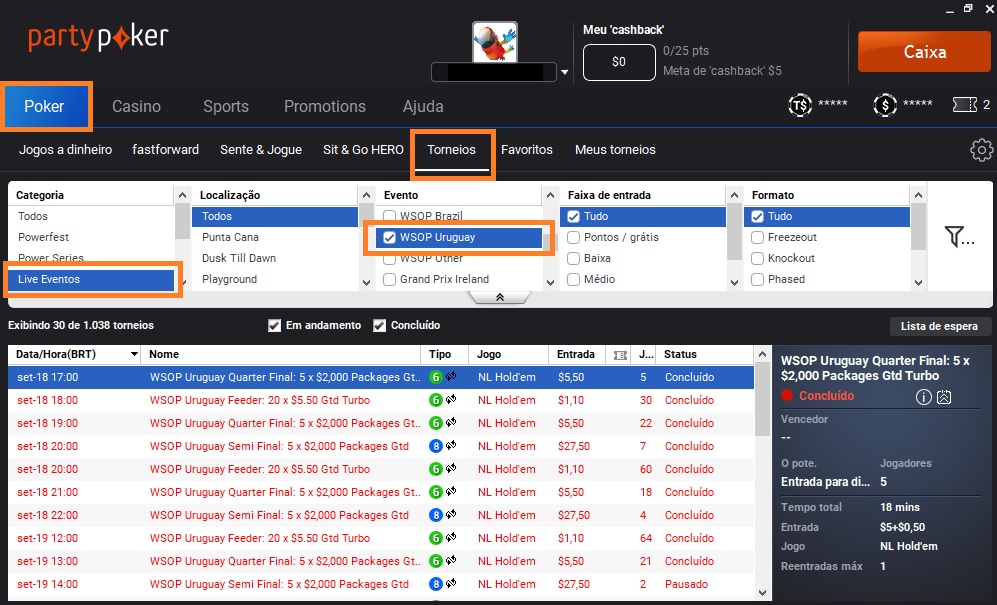Click the ticket column header icon

click(620, 355)
